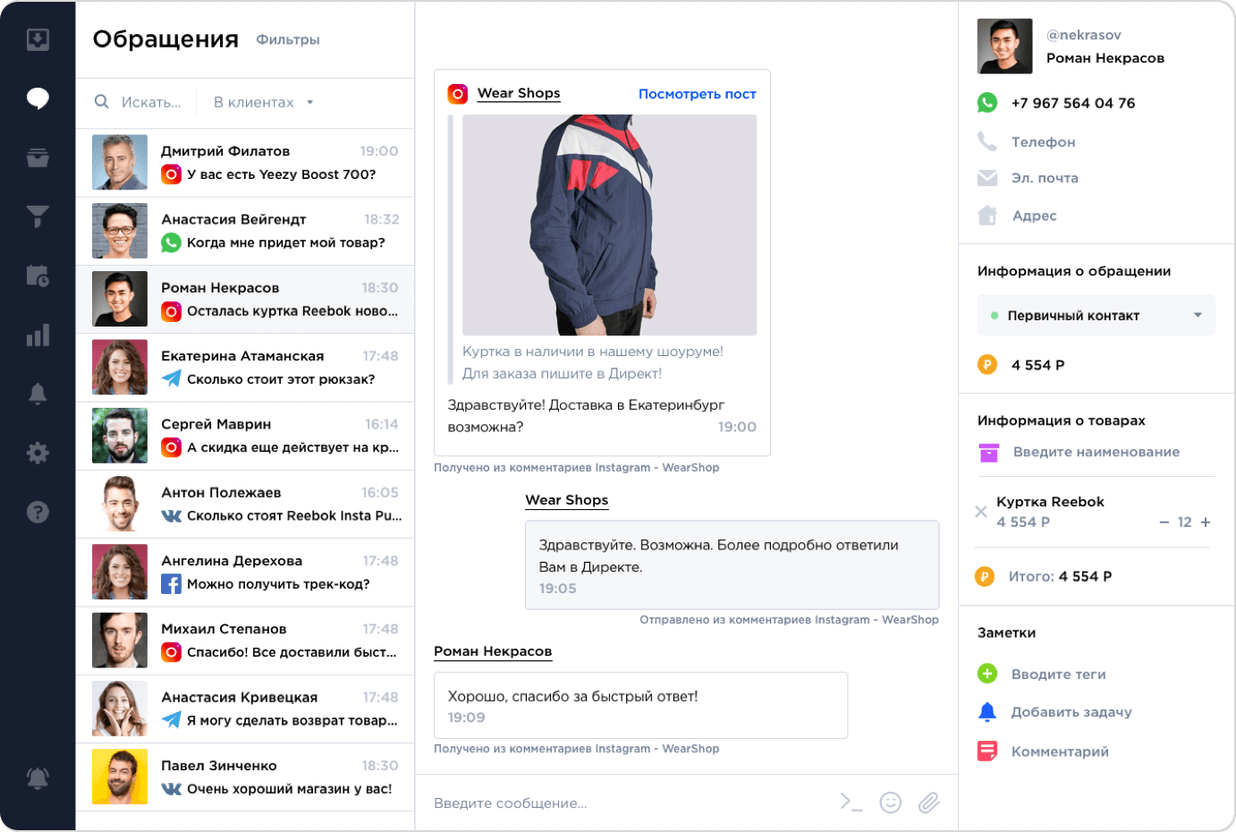Click the search magnifier icon
1236x832 pixels.
pos(102,102)
